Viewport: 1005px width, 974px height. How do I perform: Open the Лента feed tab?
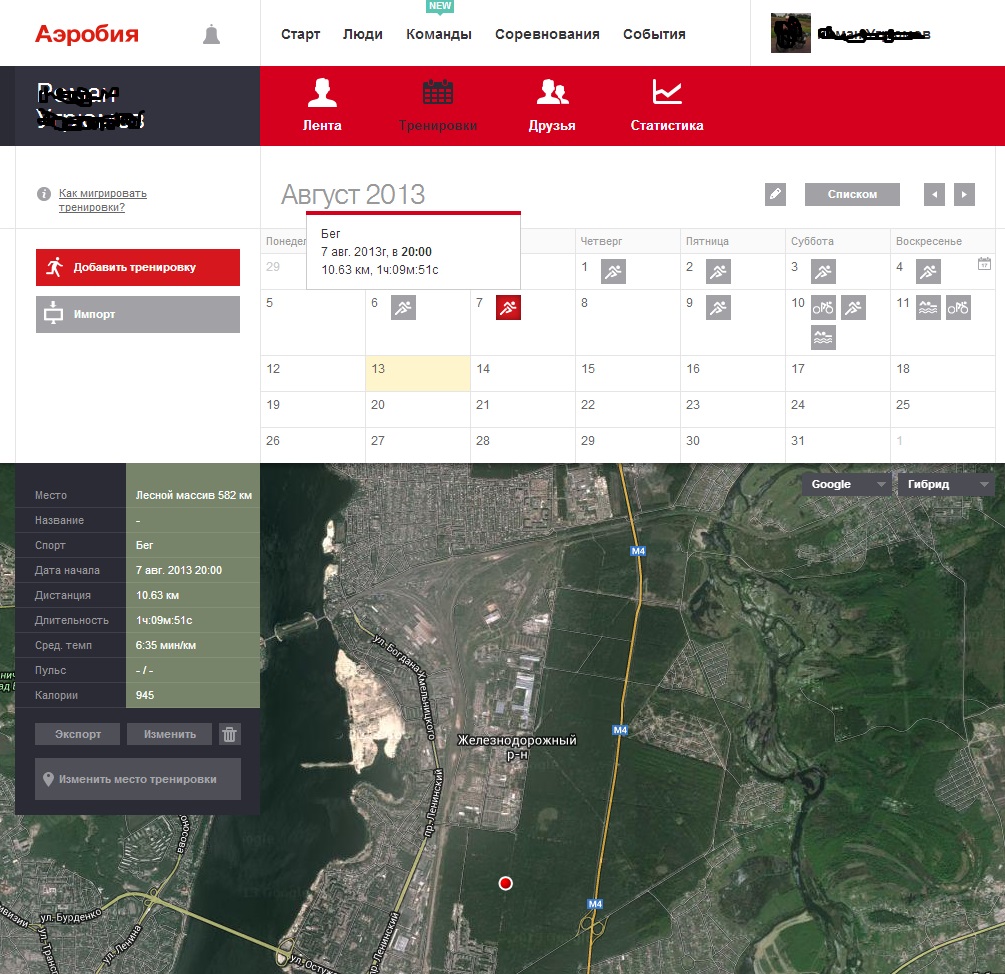click(322, 104)
